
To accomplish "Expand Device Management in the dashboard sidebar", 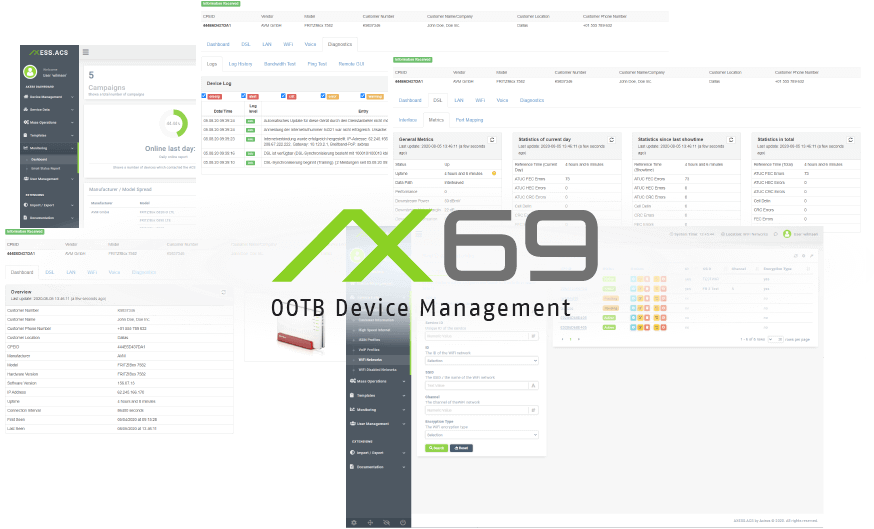I will point(48,97).
